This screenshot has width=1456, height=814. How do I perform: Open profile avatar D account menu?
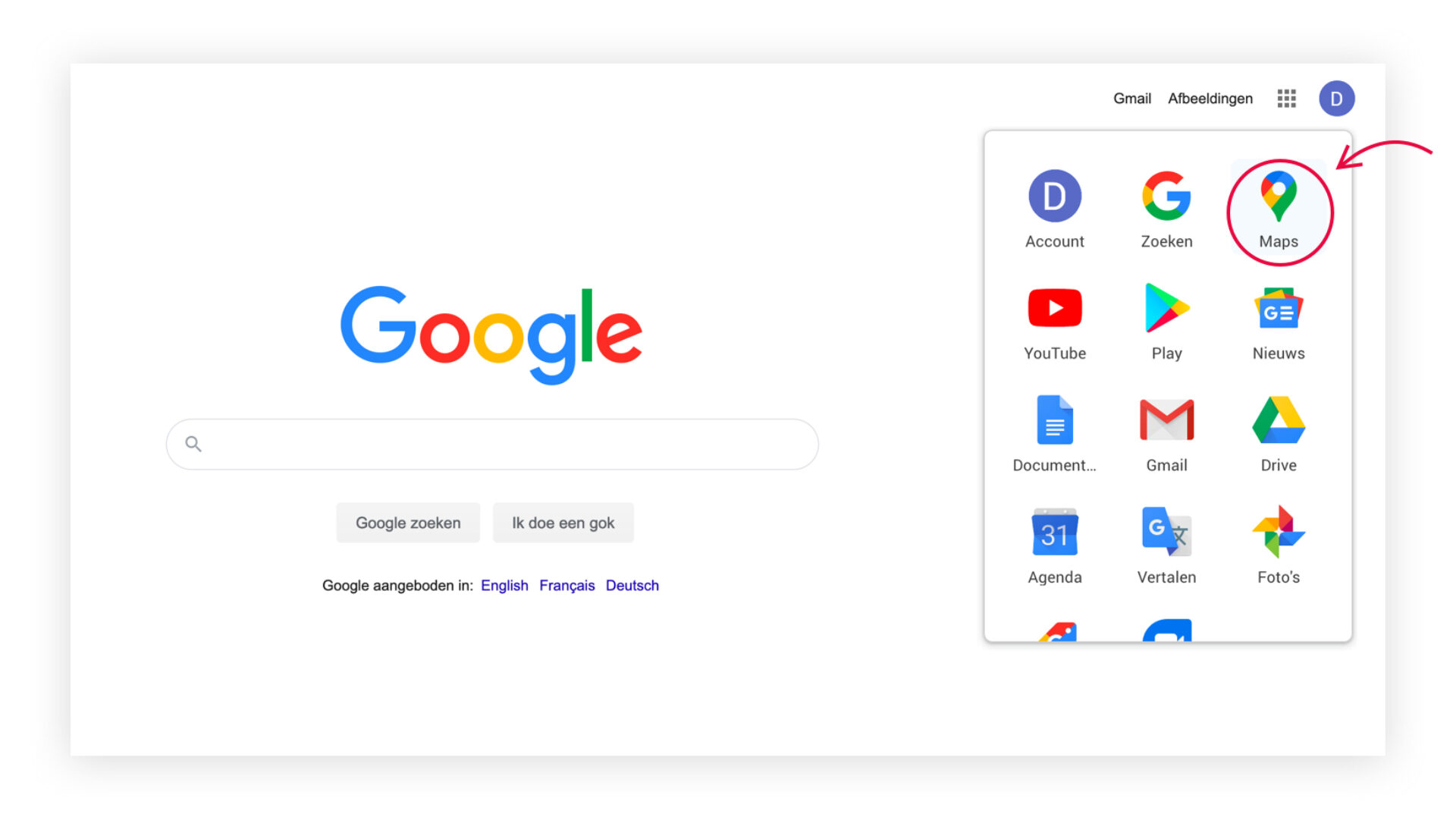(1336, 99)
